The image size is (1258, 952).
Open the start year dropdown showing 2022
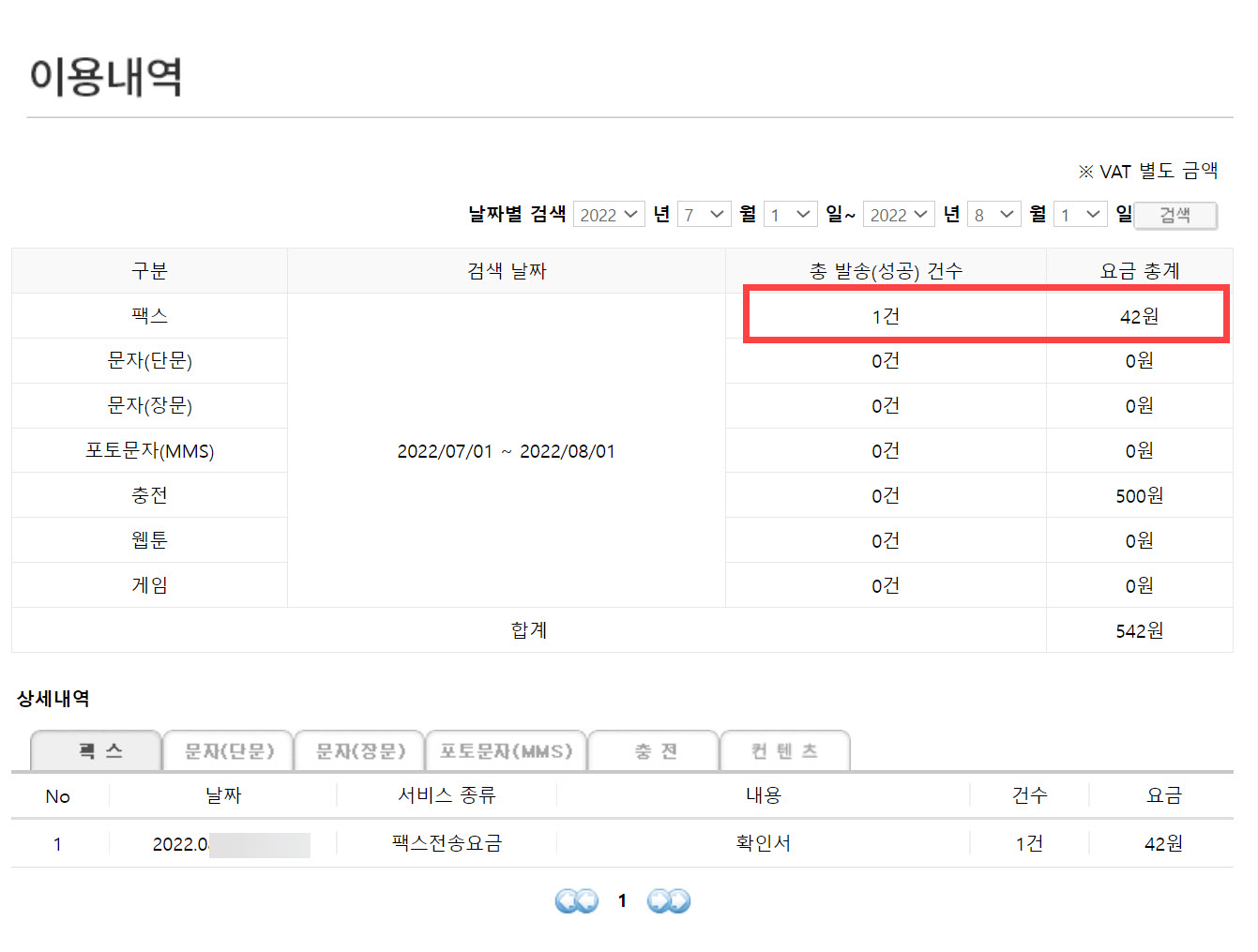609,214
